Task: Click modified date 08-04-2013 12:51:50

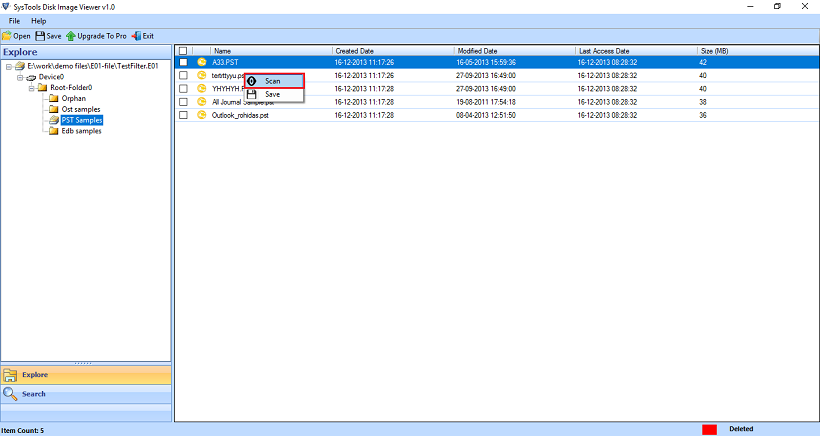Action: pos(486,115)
